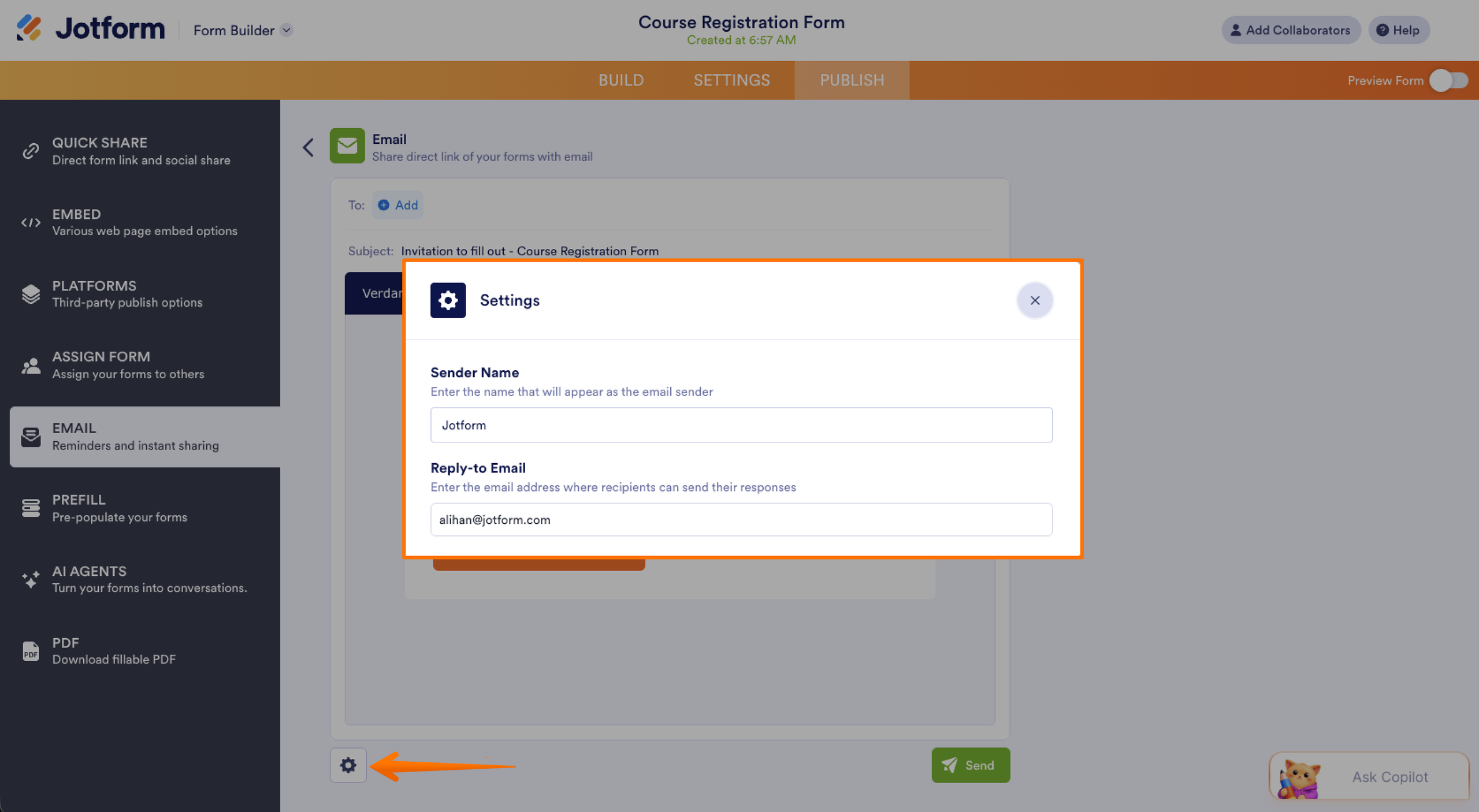1479x812 pixels.
Task: Select the Assign Form people icon
Action: pyautogui.click(x=31, y=366)
